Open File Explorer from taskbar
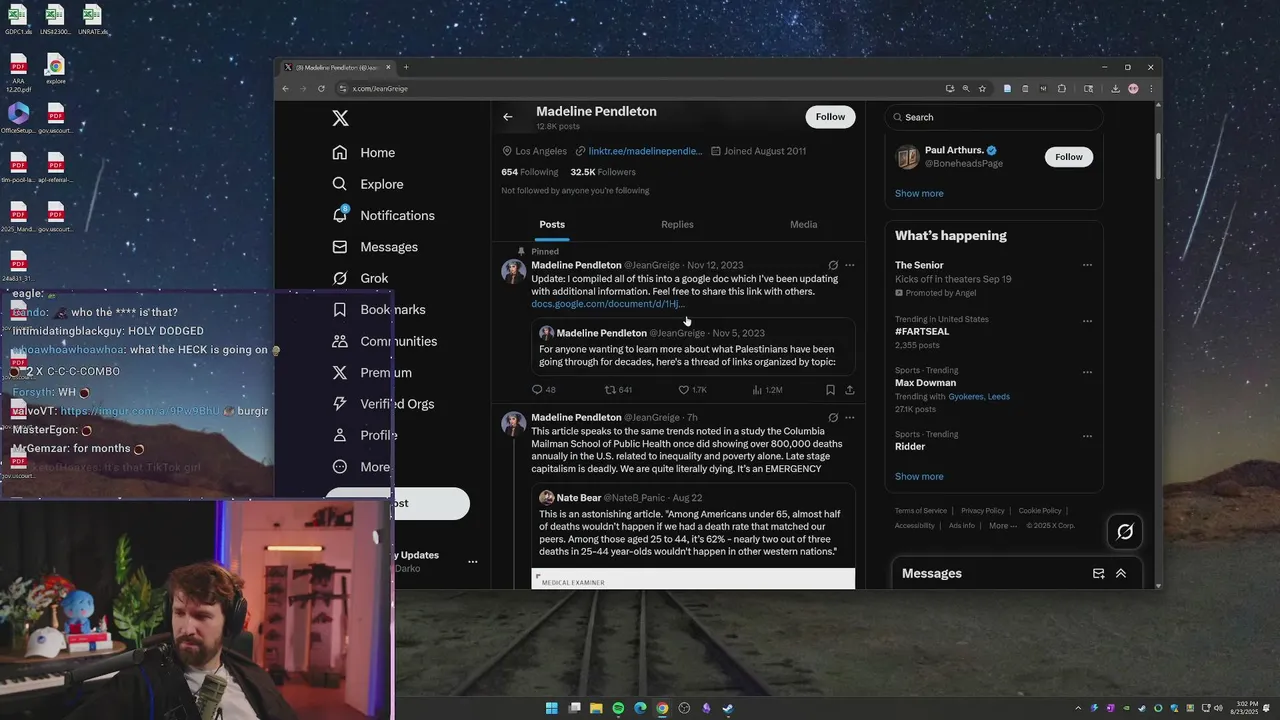The image size is (1280, 720). [596, 708]
